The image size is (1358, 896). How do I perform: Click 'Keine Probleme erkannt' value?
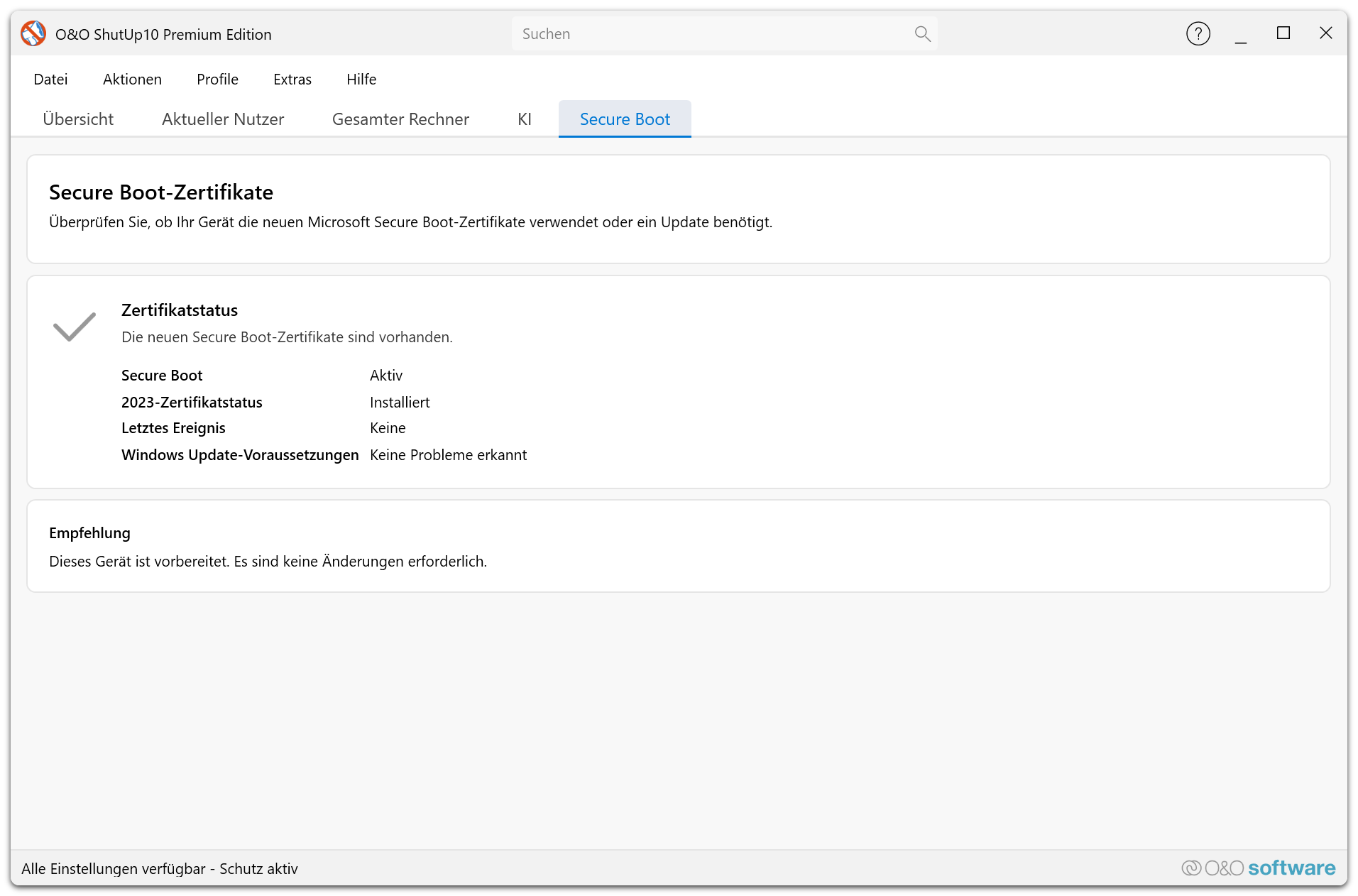click(x=448, y=455)
